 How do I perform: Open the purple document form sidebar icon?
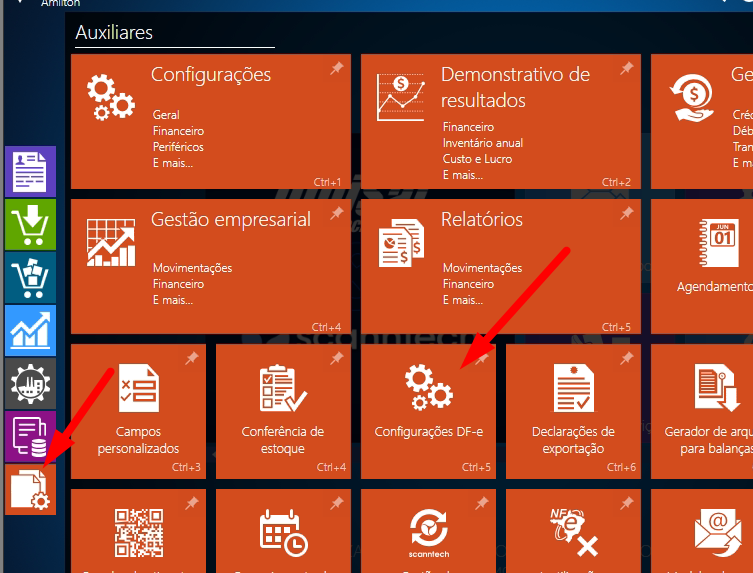pos(30,171)
